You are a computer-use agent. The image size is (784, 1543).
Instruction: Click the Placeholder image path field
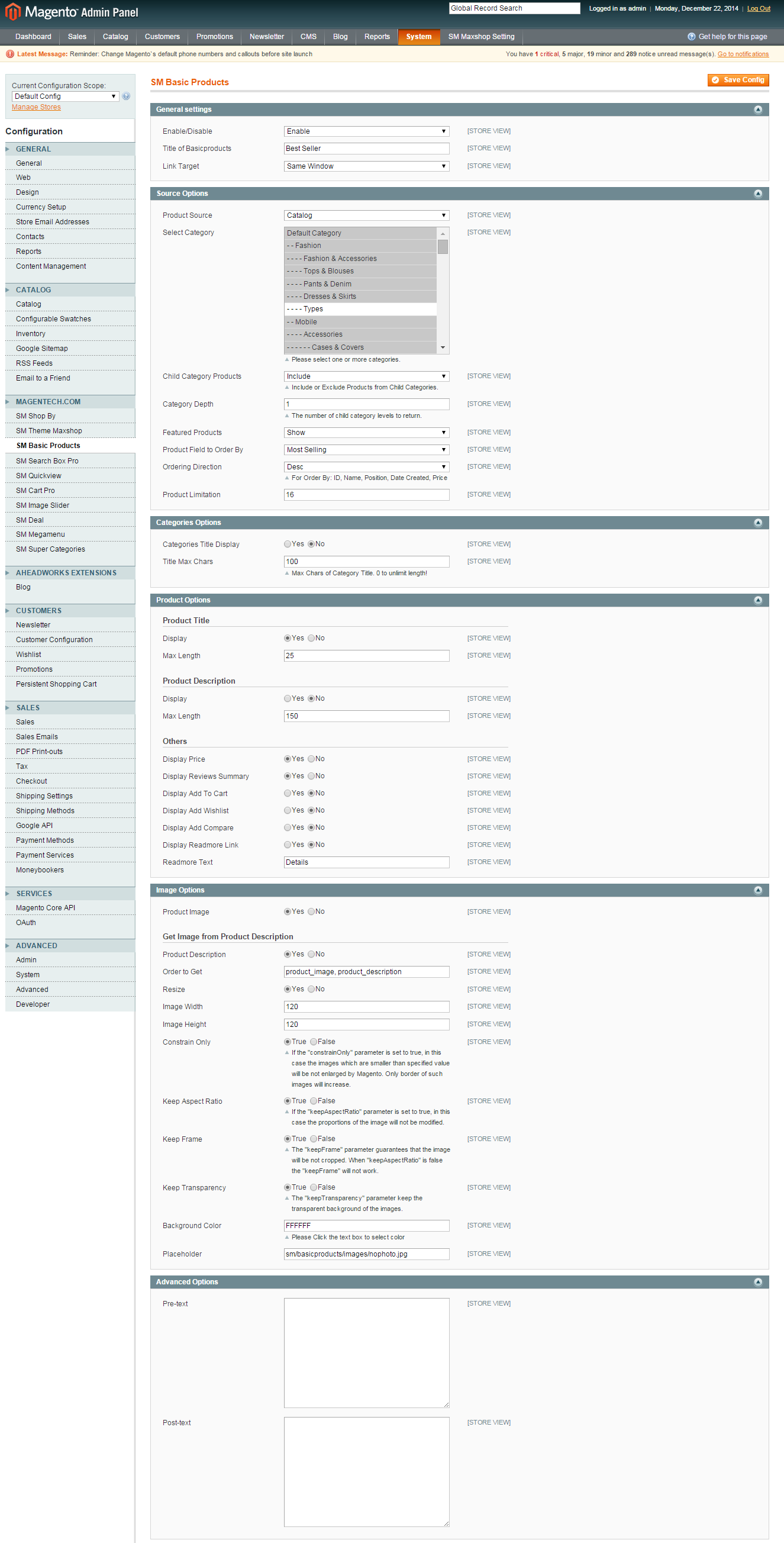point(366,1254)
